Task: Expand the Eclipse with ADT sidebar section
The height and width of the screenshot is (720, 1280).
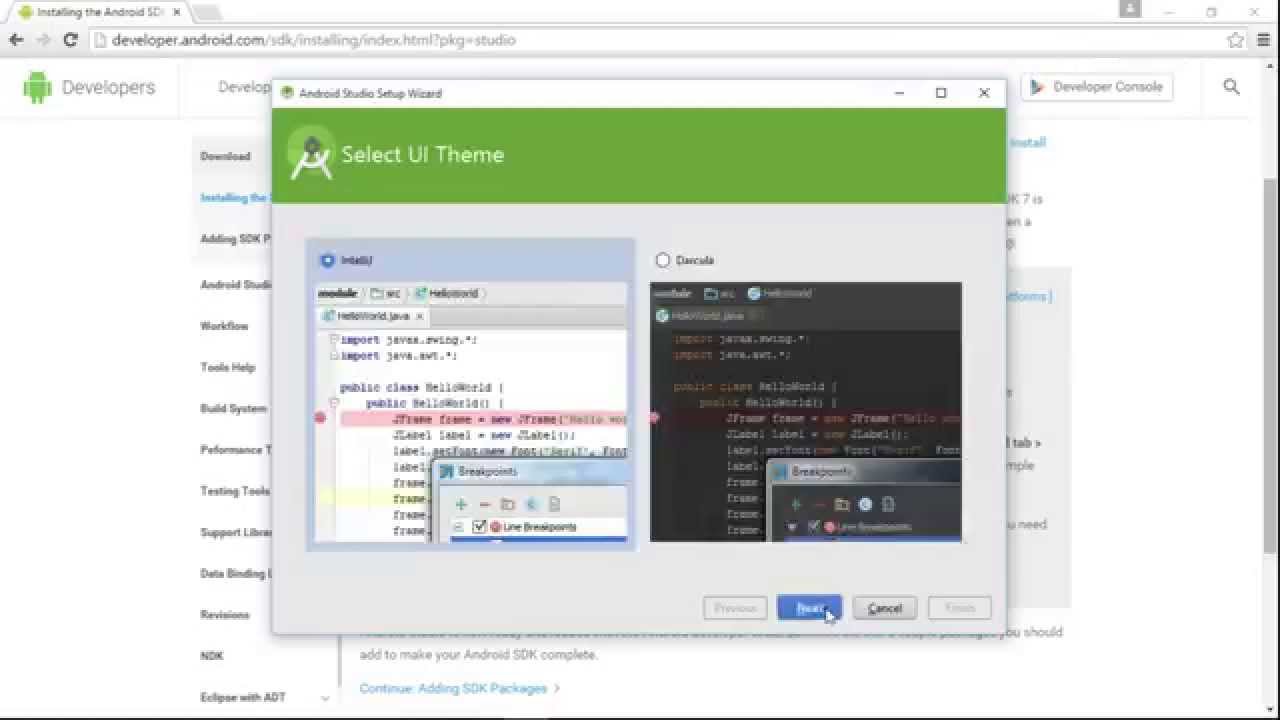Action: pyautogui.click(x=325, y=698)
